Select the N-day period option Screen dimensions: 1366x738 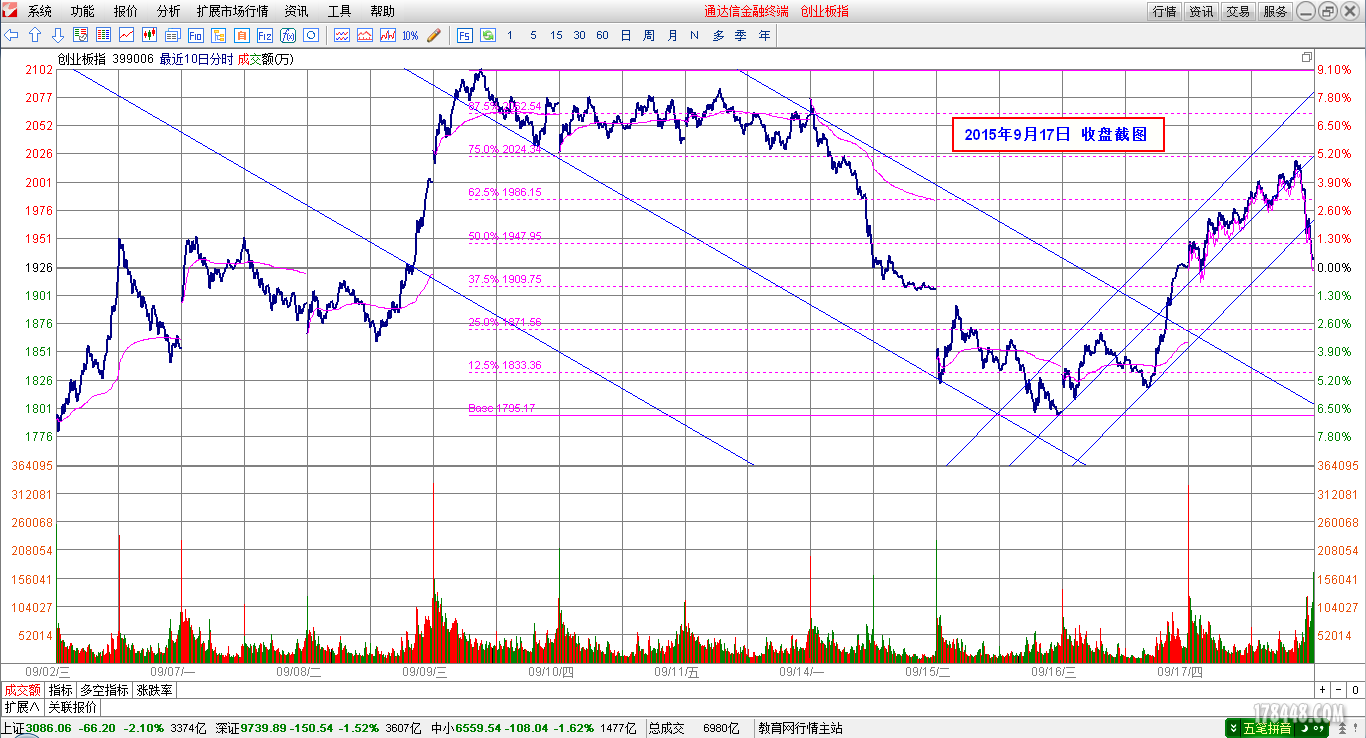pyautogui.click(x=694, y=35)
